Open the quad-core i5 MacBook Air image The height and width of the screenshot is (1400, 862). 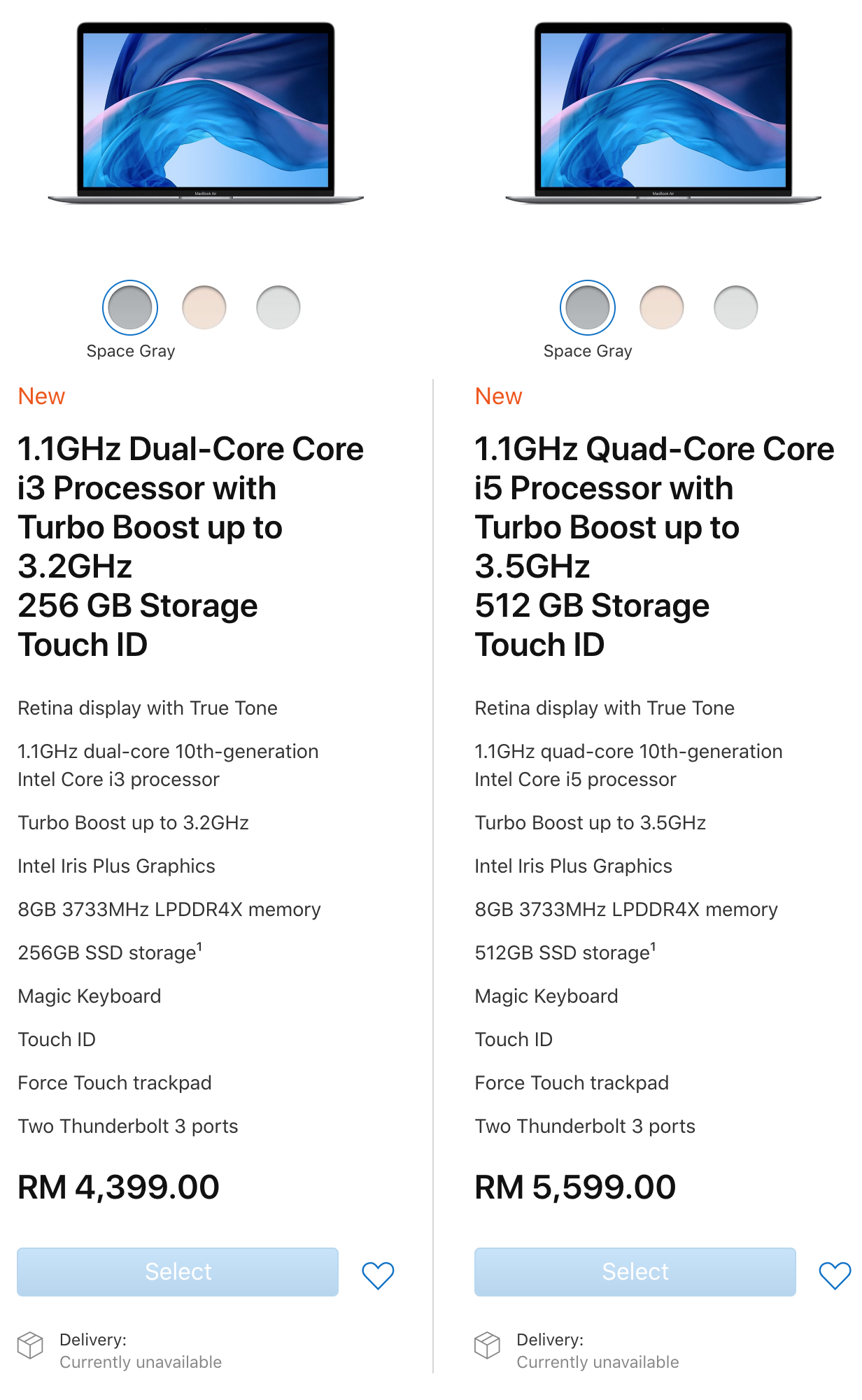(663, 113)
